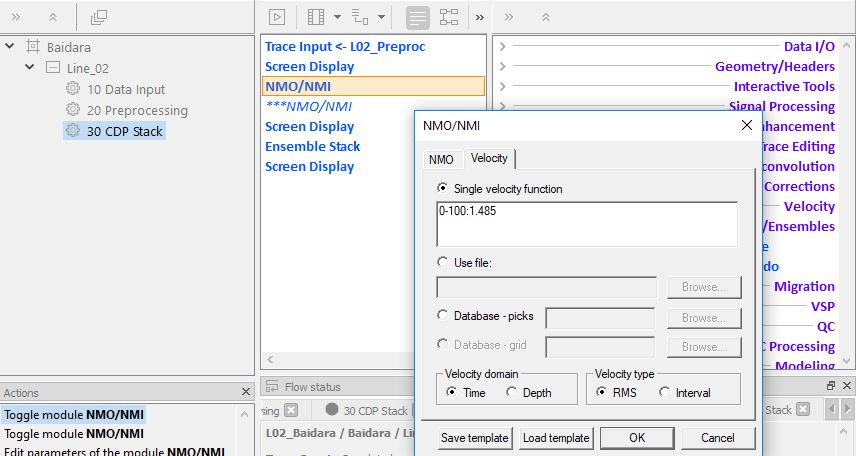Click Save template button
857x456 pixels.
[x=474, y=438]
